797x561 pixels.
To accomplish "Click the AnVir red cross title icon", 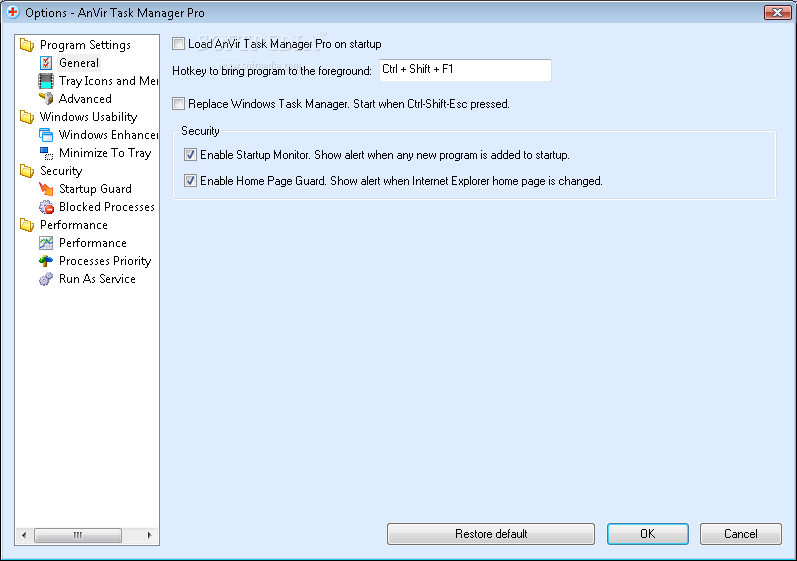I will (x=13, y=12).
